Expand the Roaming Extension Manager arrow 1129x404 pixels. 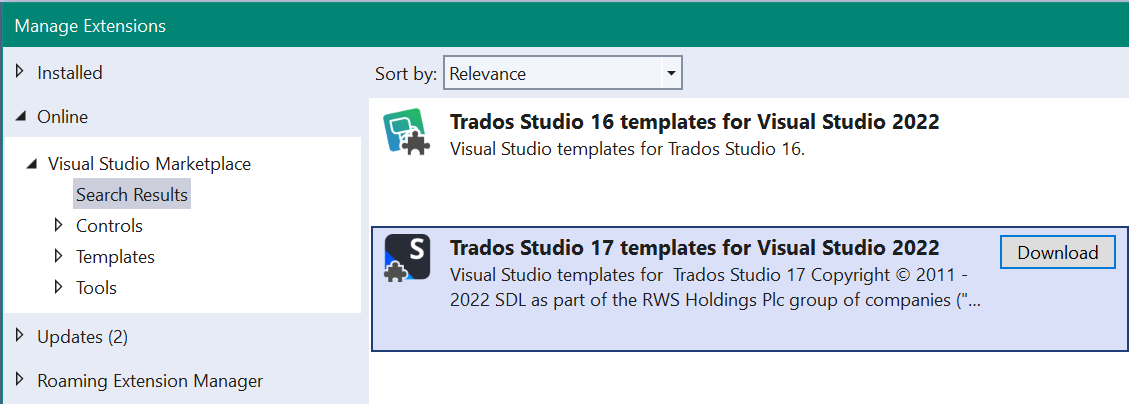(x=20, y=380)
